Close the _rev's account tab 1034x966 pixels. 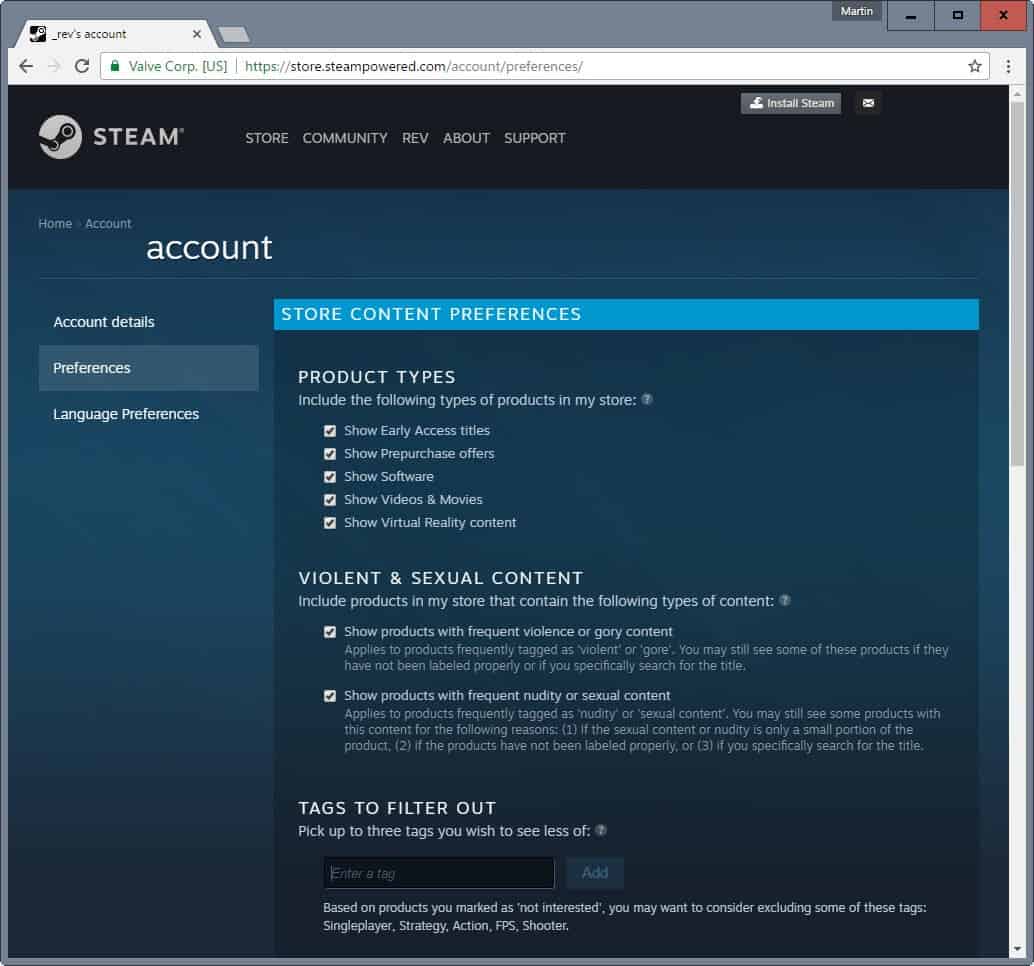197,34
